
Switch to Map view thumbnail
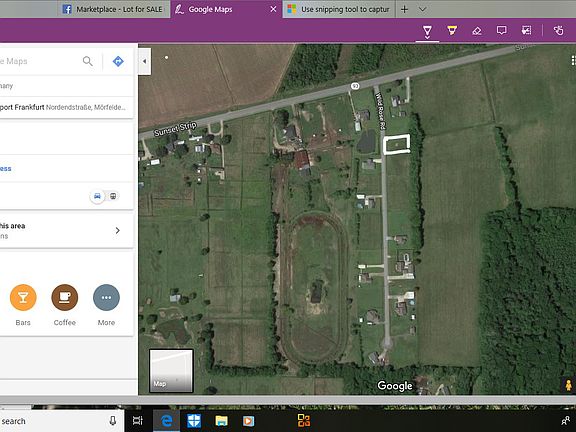[x=171, y=371]
